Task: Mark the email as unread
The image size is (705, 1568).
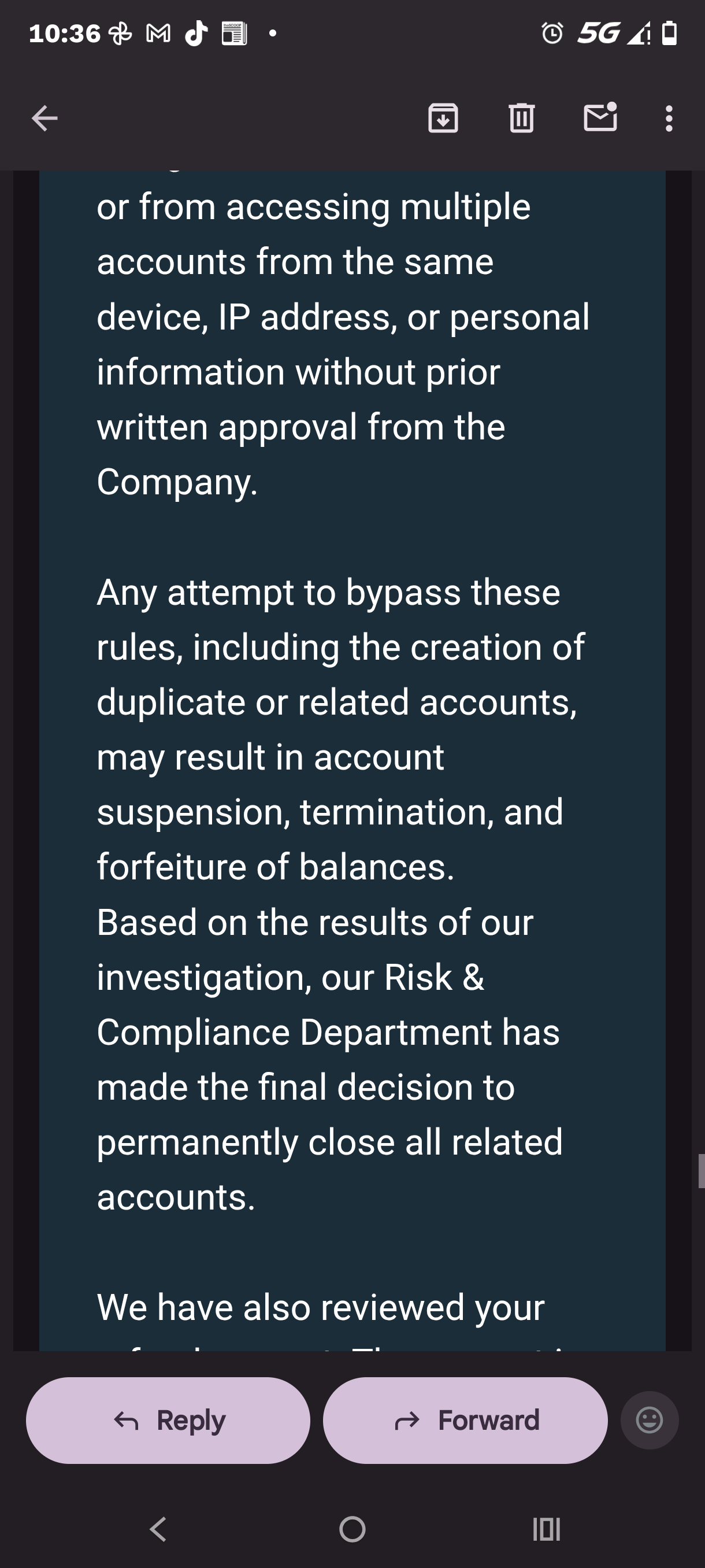Action: pos(600,117)
